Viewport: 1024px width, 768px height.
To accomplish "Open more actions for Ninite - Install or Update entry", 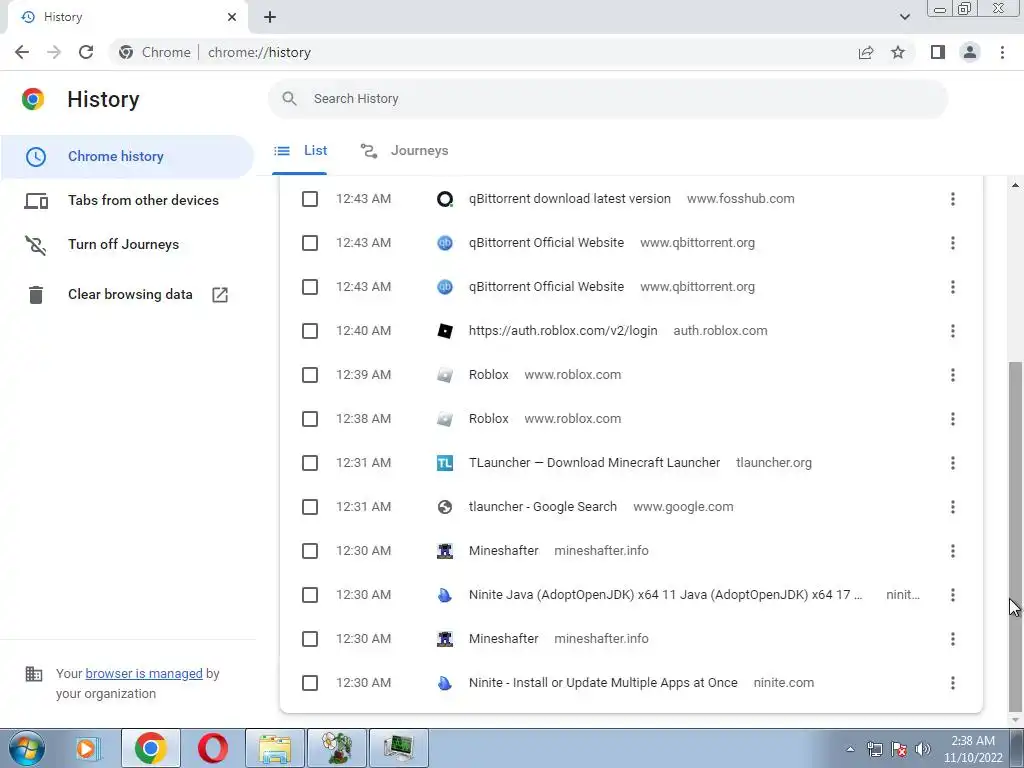I will (x=953, y=683).
